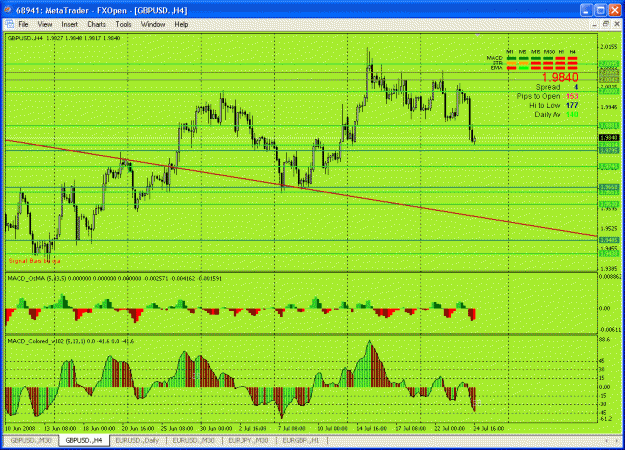Open the EURUSD,M30 chart tab
This screenshot has width=625, height=450.
point(194,440)
